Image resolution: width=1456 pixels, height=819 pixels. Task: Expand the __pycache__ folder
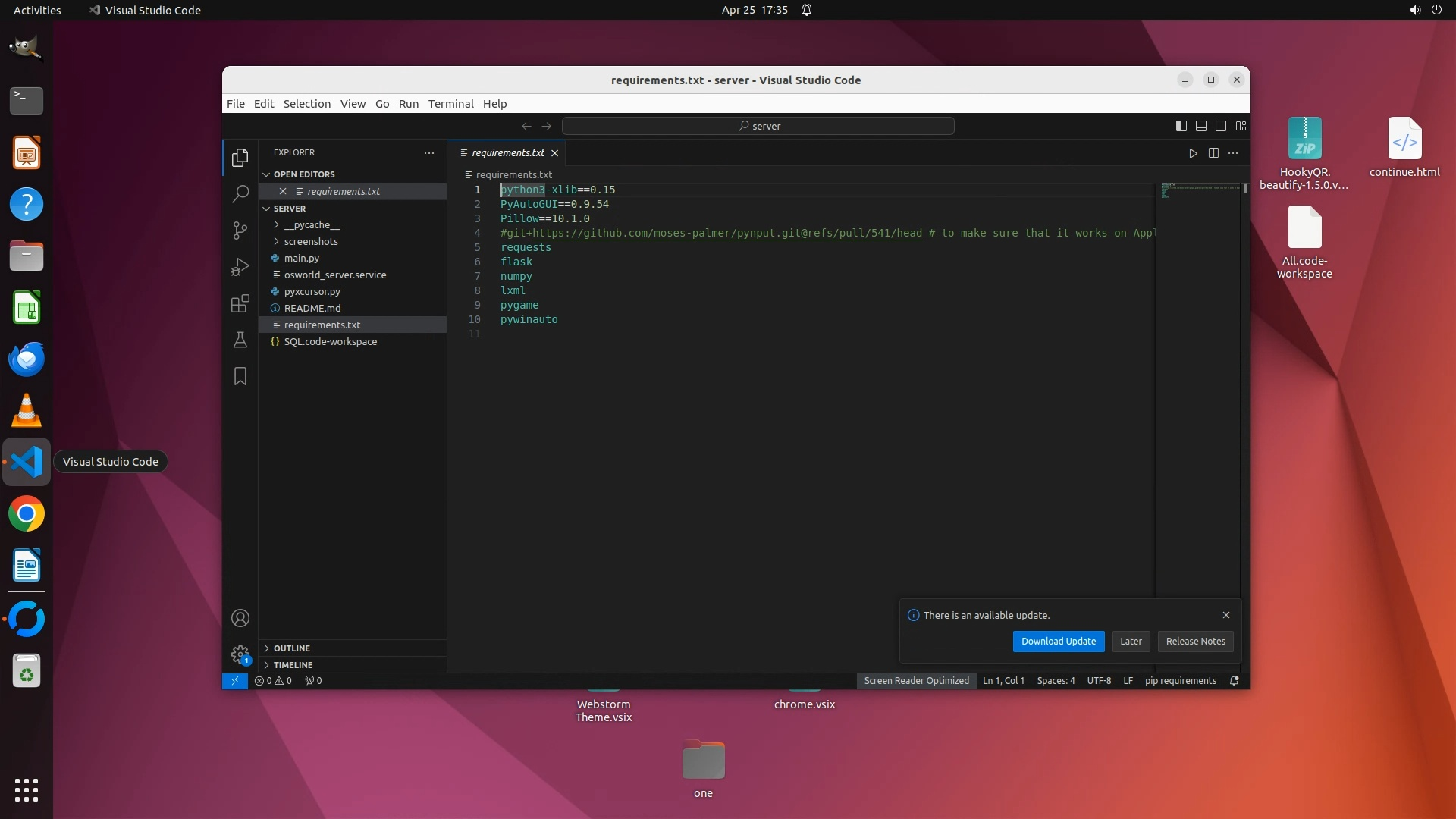pos(311,225)
